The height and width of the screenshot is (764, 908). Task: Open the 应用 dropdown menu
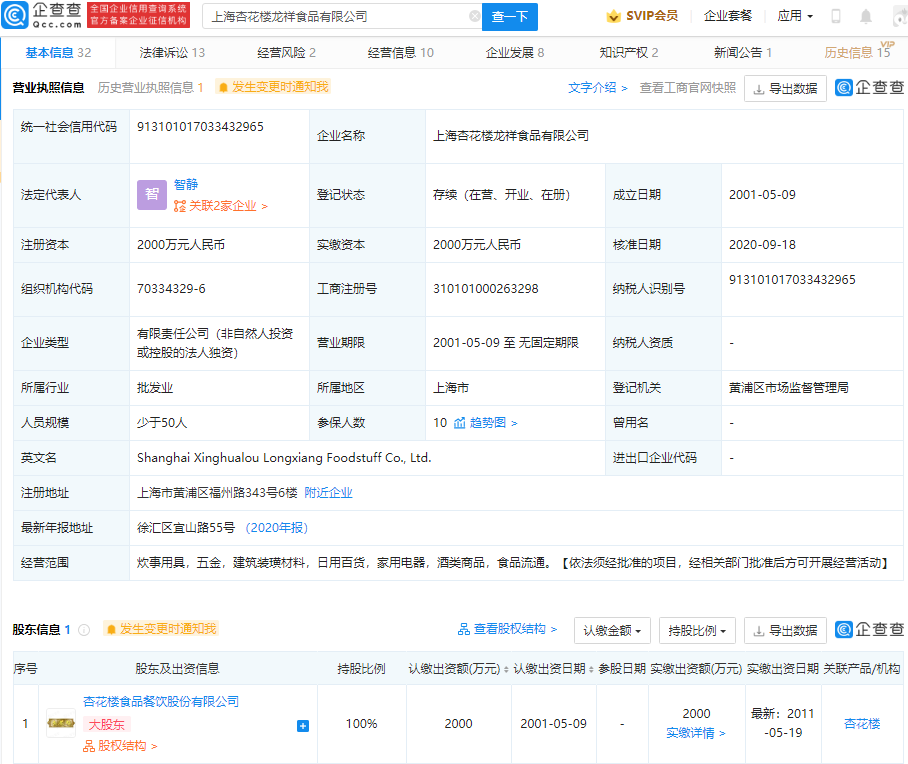795,16
